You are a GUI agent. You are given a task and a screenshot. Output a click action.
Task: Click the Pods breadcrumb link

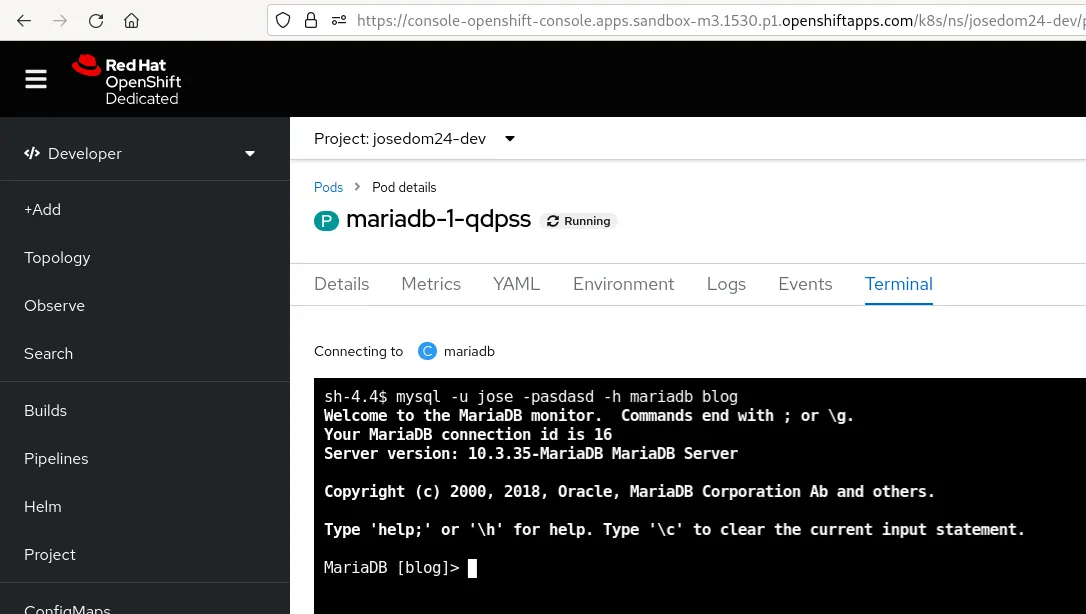click(328, 187)
